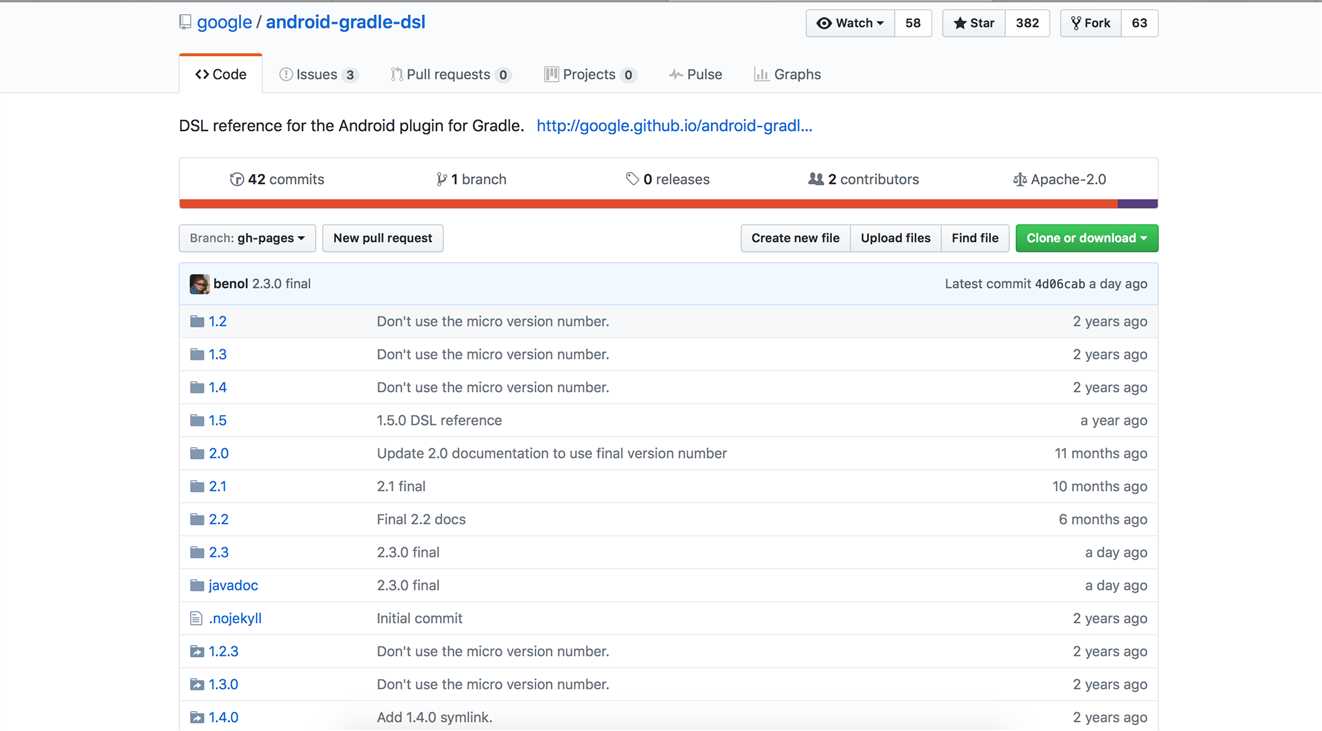The height and width of the screenshot is (731, 1322).
Task: Open the android-gradle-dsl repository link
Action: [x=345, y=22]
